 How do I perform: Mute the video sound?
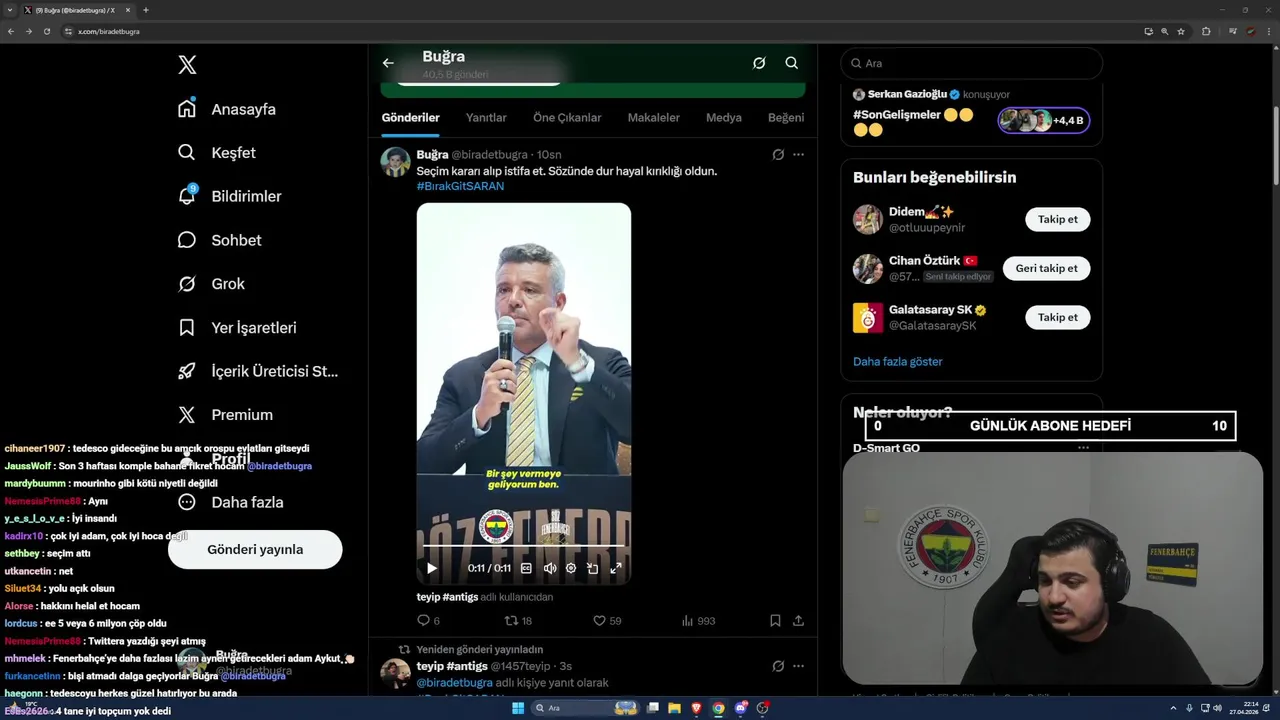[549, 568]
